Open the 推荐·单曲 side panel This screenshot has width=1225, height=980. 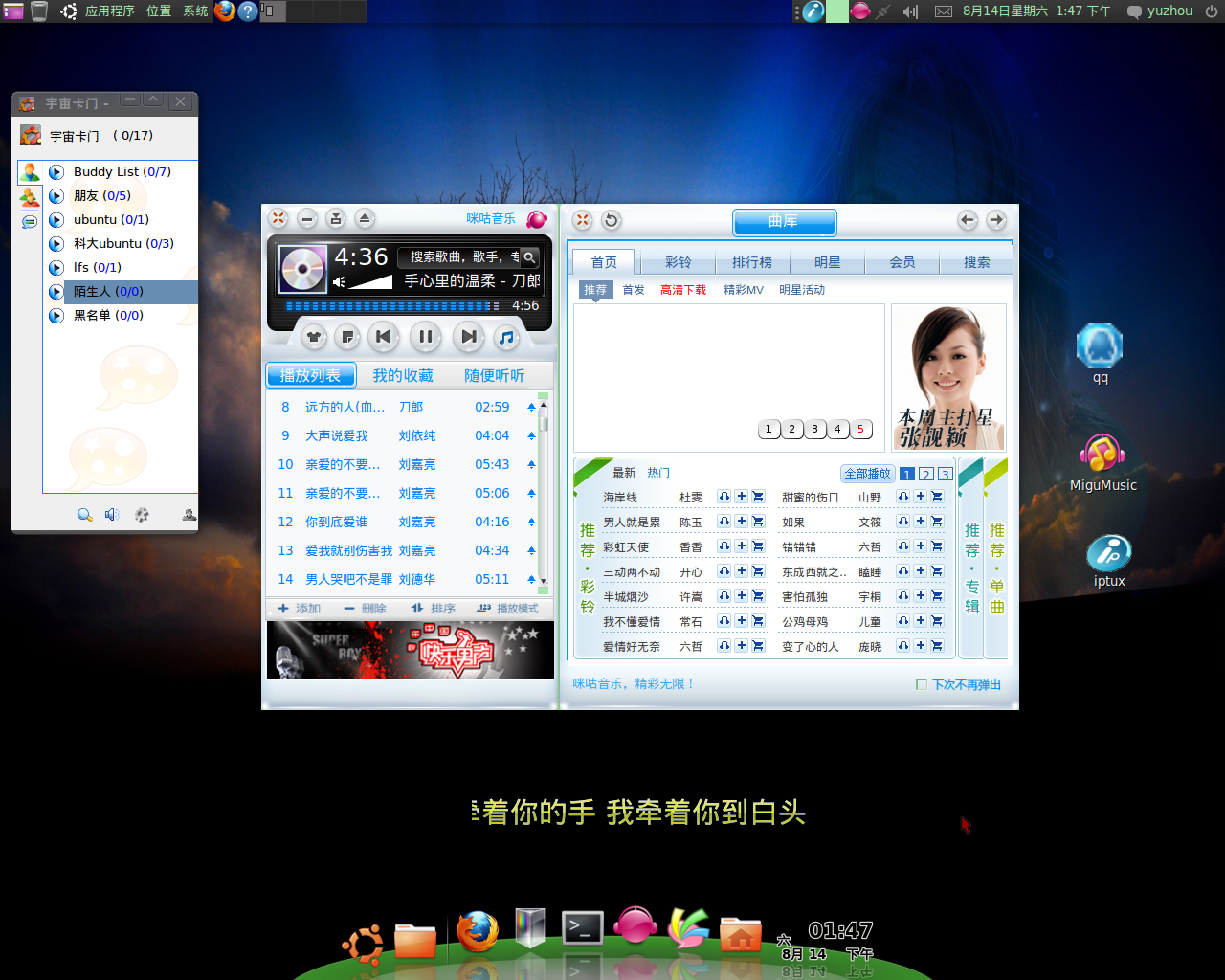click(x=996, y=560)
